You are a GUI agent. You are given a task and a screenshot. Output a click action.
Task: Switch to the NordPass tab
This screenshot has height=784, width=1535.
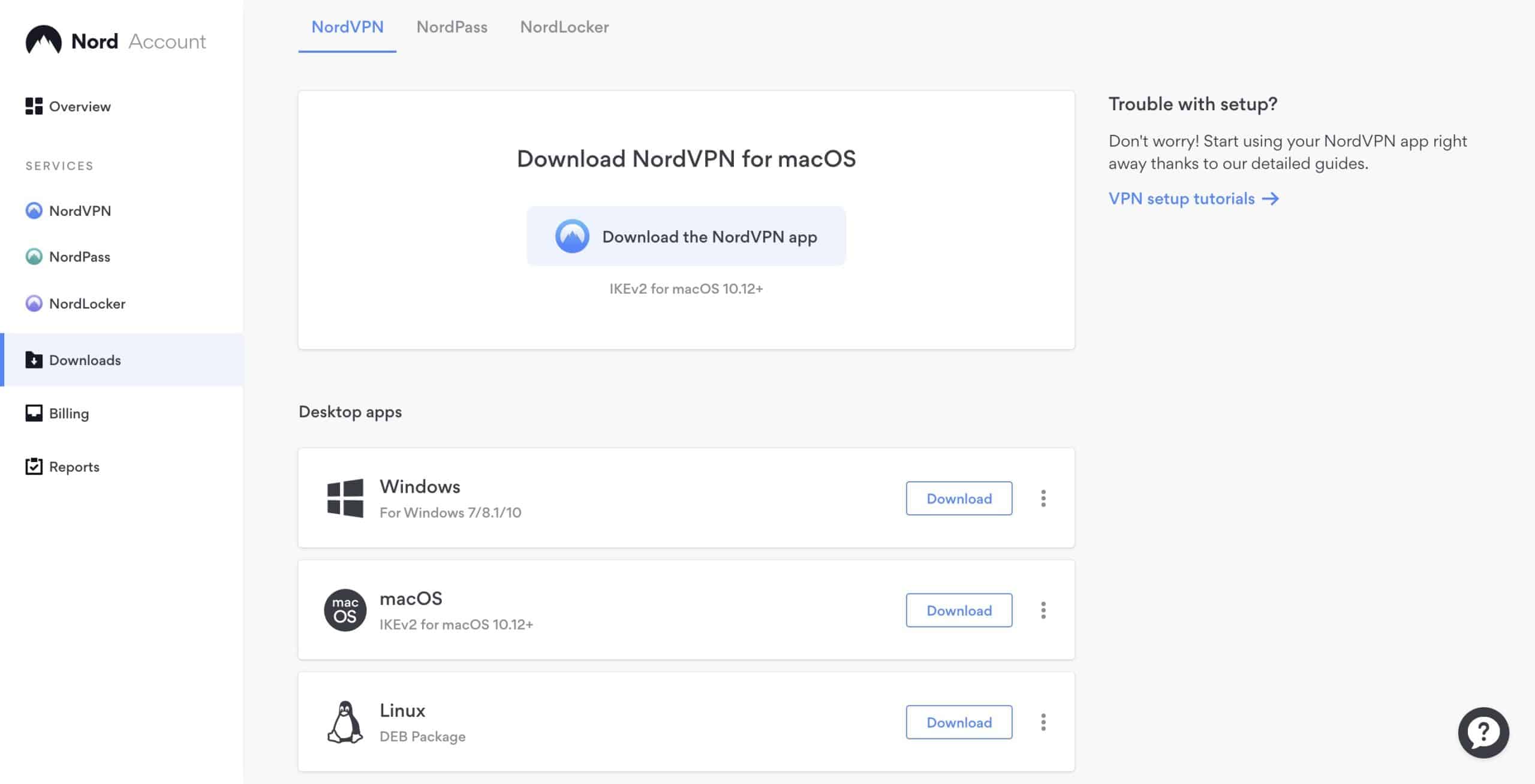point(452,27)
